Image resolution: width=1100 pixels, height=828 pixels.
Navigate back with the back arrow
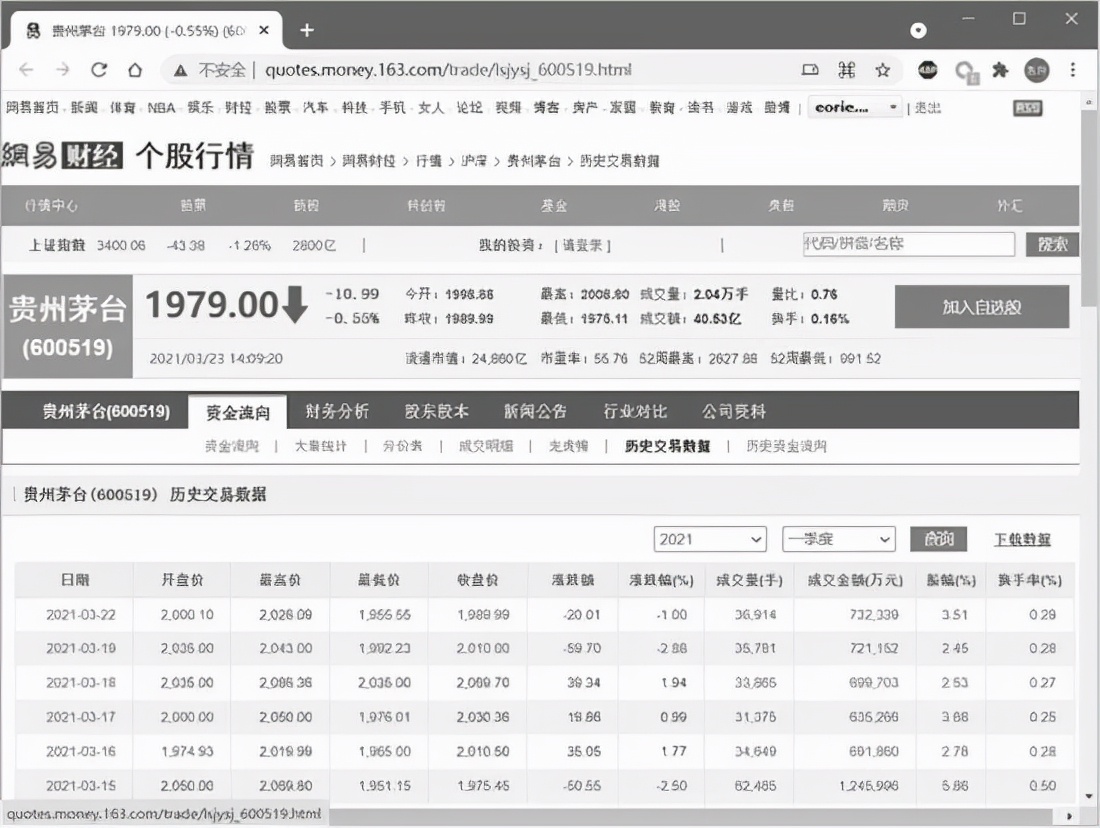click(x=26, y=71)
